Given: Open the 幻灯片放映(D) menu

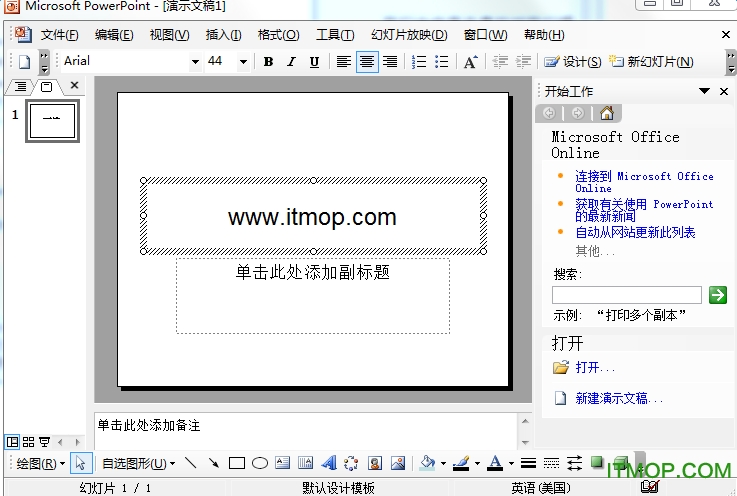Looking at the screenshot, I should (x=409, y=35).
